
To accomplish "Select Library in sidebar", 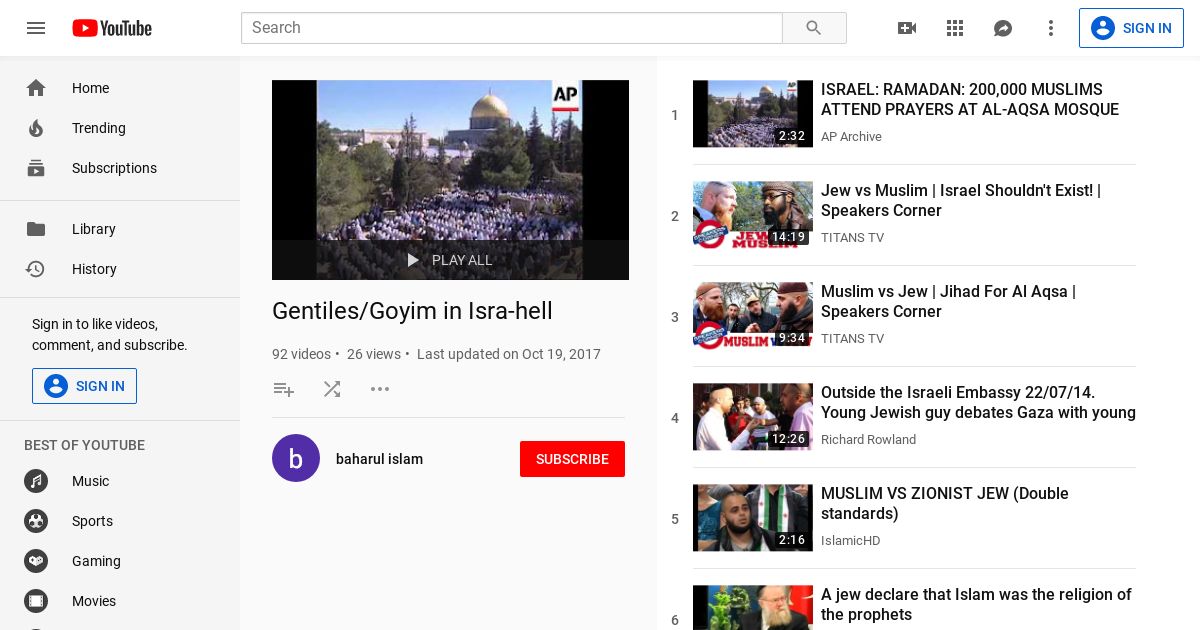I will coord(120,229).
